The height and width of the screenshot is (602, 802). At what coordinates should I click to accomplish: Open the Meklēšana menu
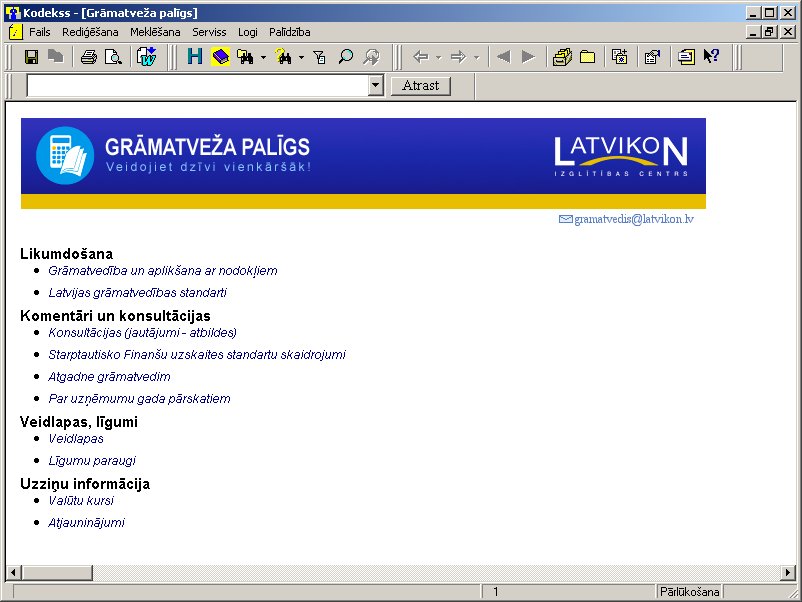(x=155, y=32)
